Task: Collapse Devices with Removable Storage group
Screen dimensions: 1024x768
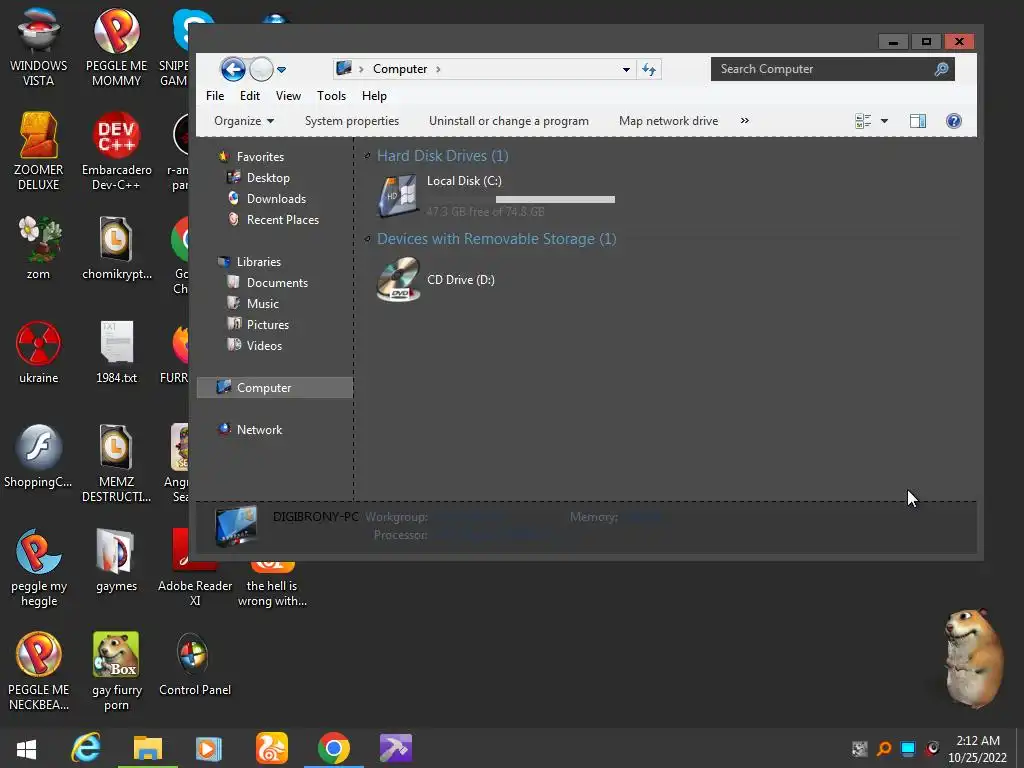Action: (x=368, y=239)
